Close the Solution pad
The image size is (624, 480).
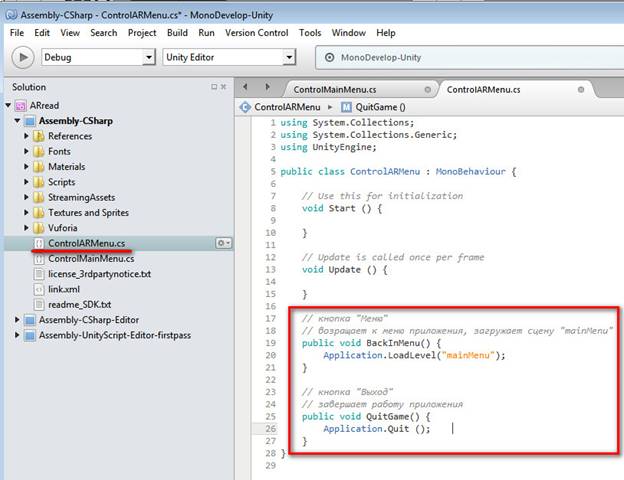(224, 87)
